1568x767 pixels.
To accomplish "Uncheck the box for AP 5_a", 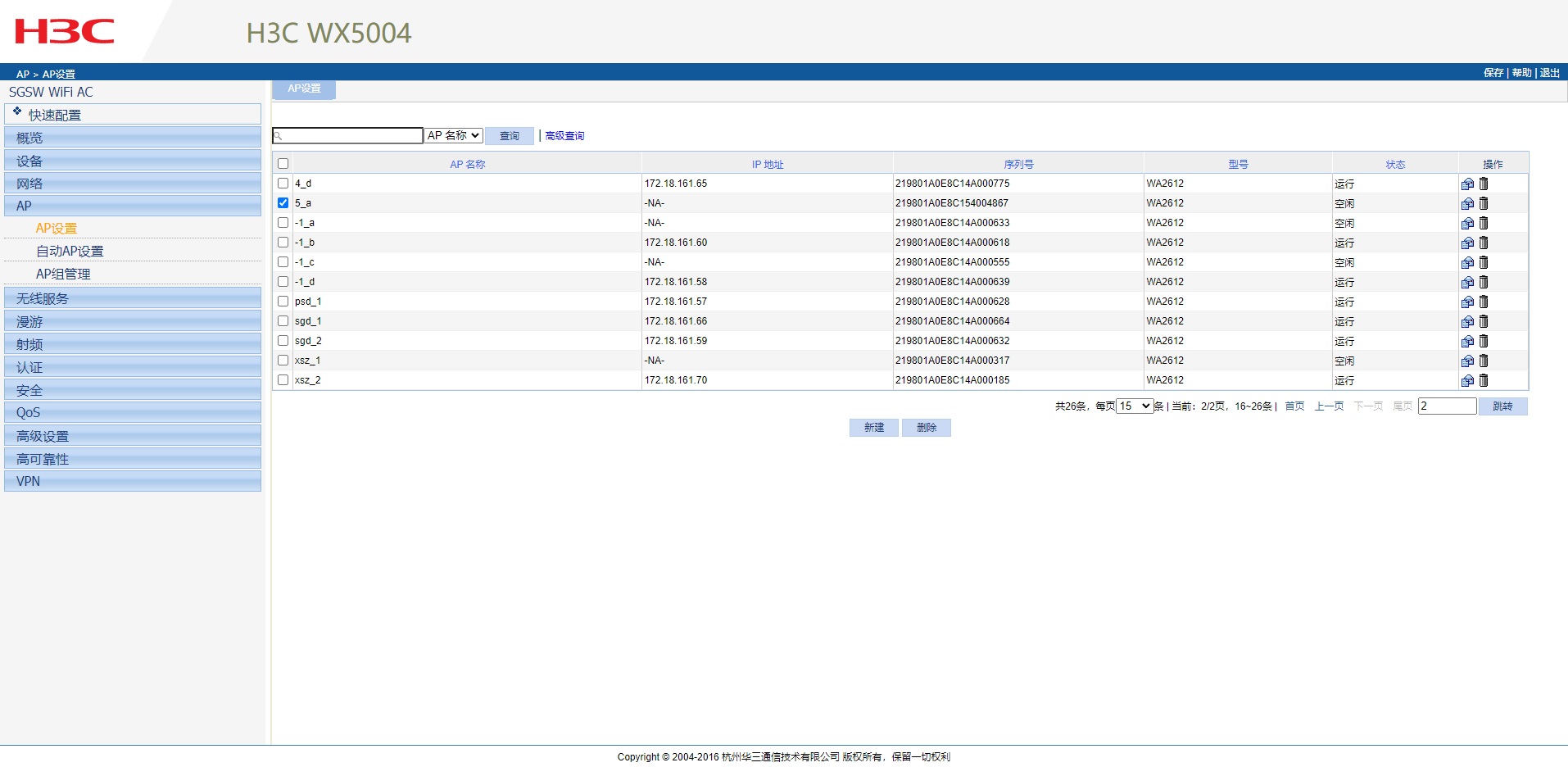I will point(283,203).
